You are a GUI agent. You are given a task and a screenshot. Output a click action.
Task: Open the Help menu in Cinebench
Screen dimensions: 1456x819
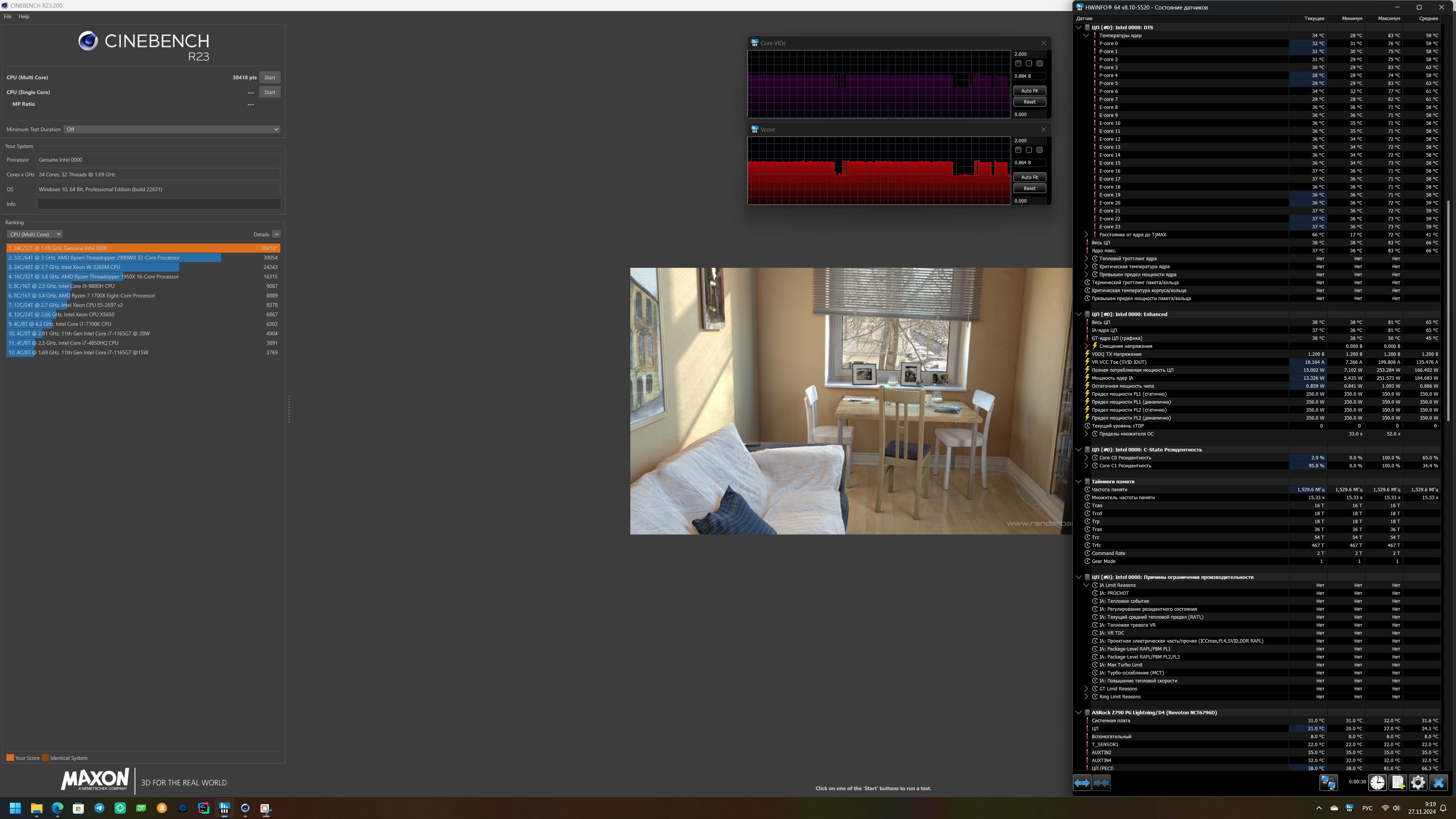24,16
